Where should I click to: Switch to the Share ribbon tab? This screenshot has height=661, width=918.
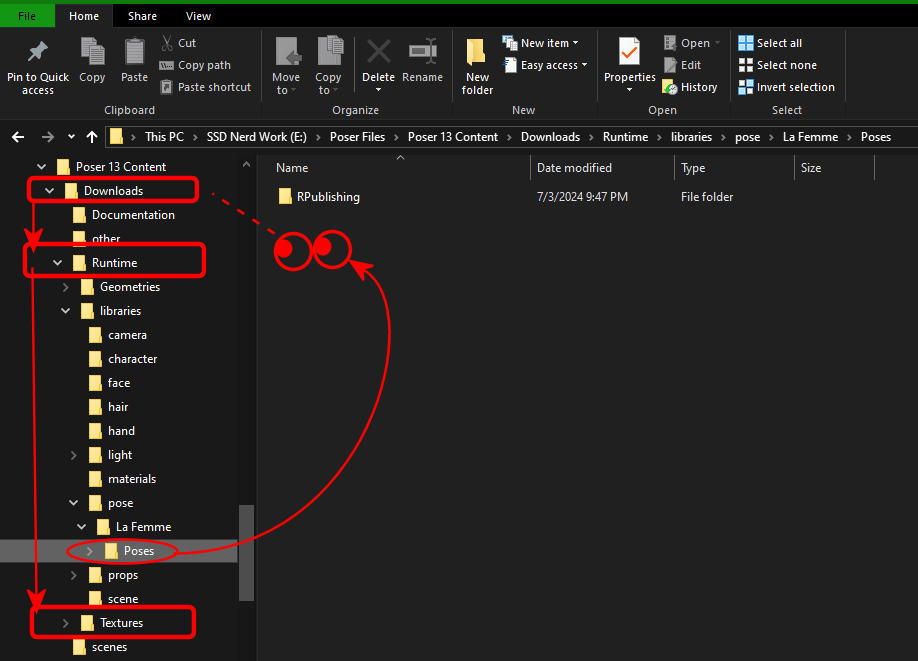[142, 16]
